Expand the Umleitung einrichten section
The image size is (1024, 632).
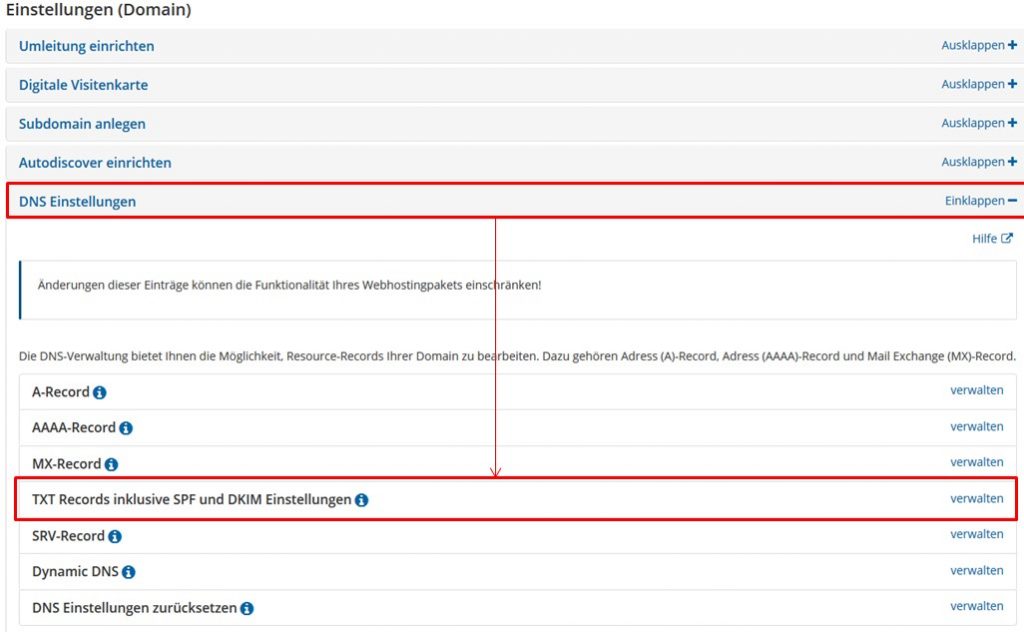pyautogui.click(x=978, y=46)
